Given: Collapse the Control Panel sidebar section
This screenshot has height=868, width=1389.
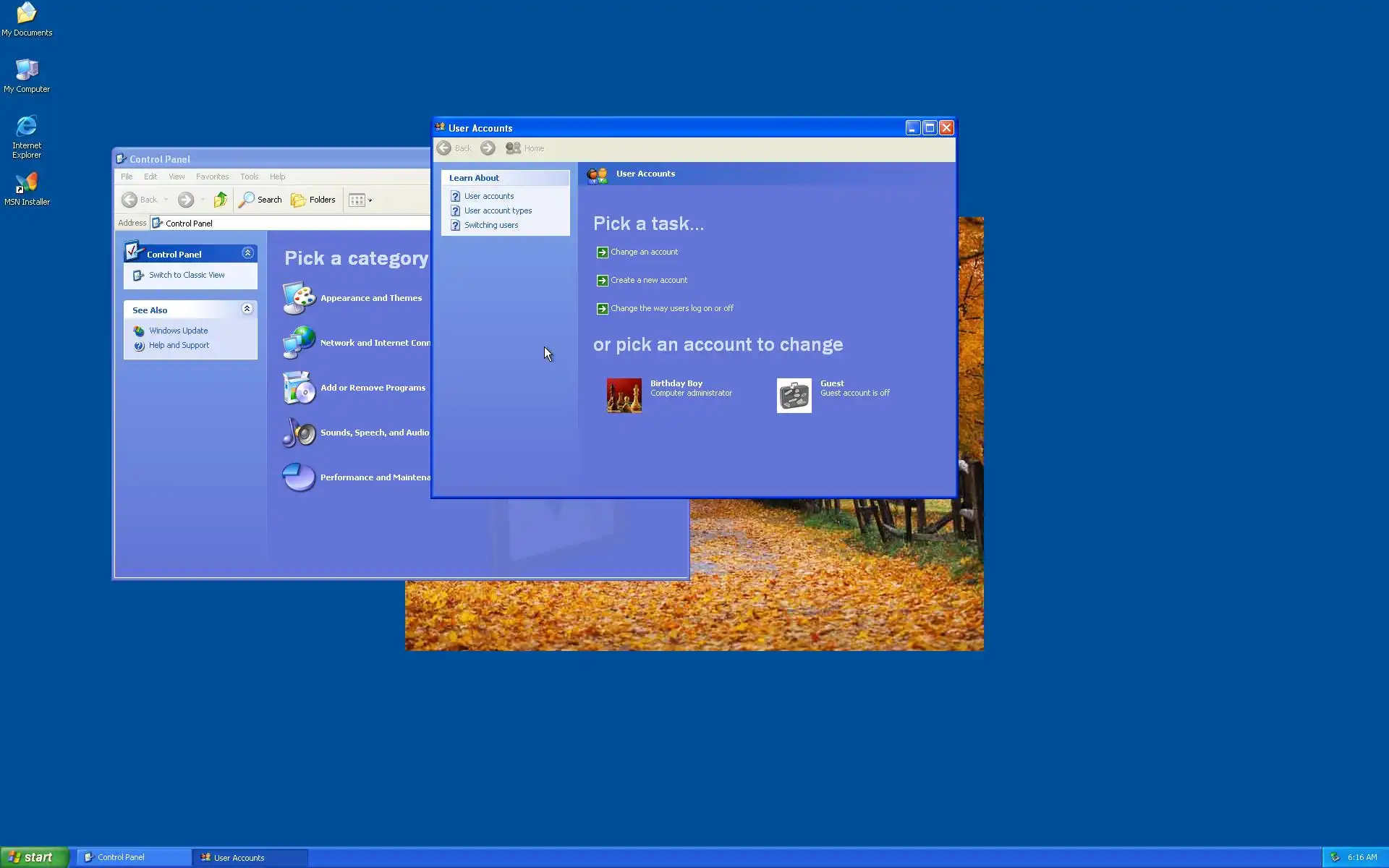Looking at the screenshot, I should click(x=247, y=253).
